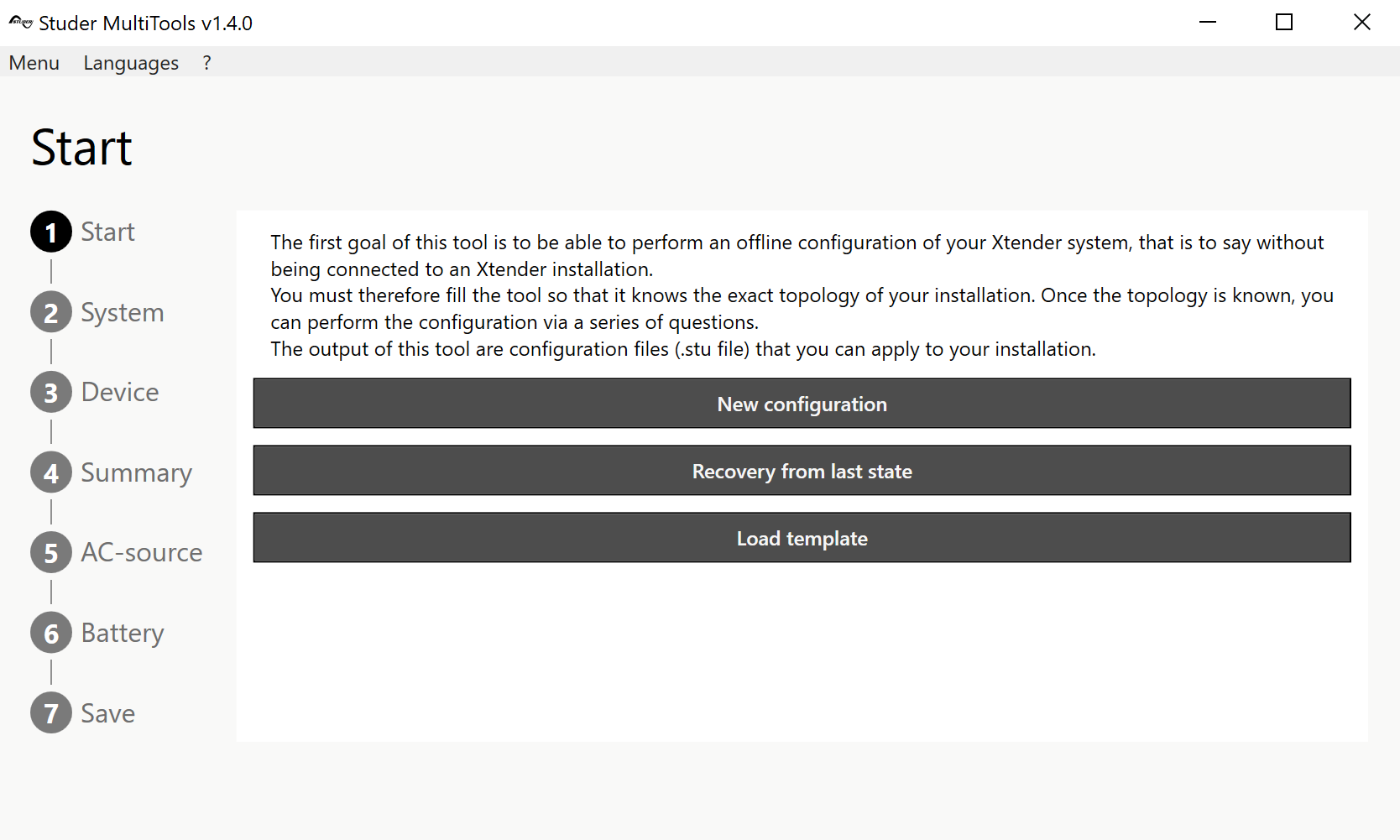Select the AC-source step label

142,553
